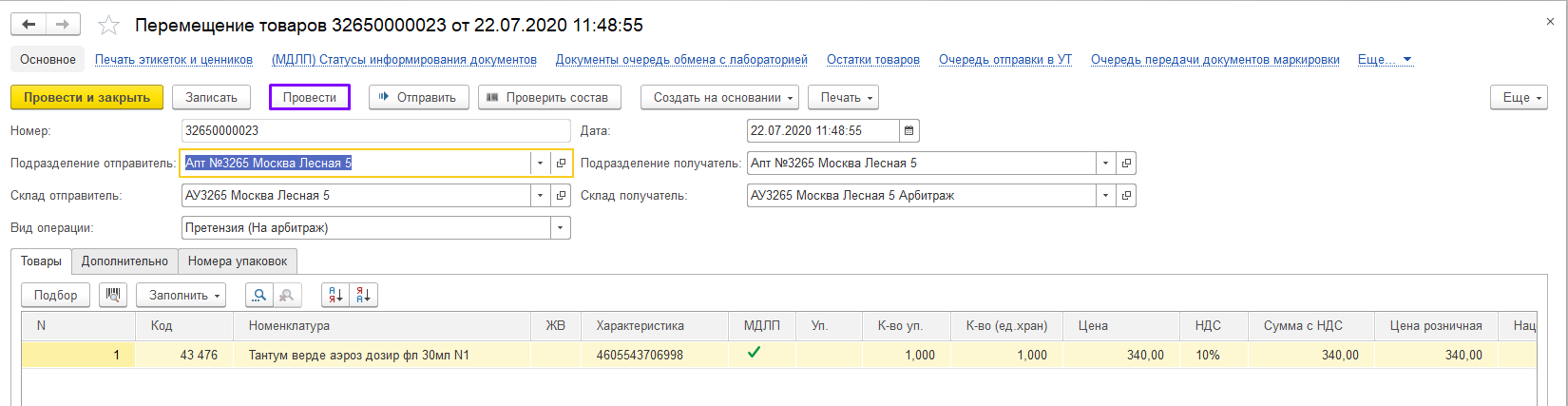1568x406 pixels.
Task: Click the back navigation arrow
Action: 29,25
